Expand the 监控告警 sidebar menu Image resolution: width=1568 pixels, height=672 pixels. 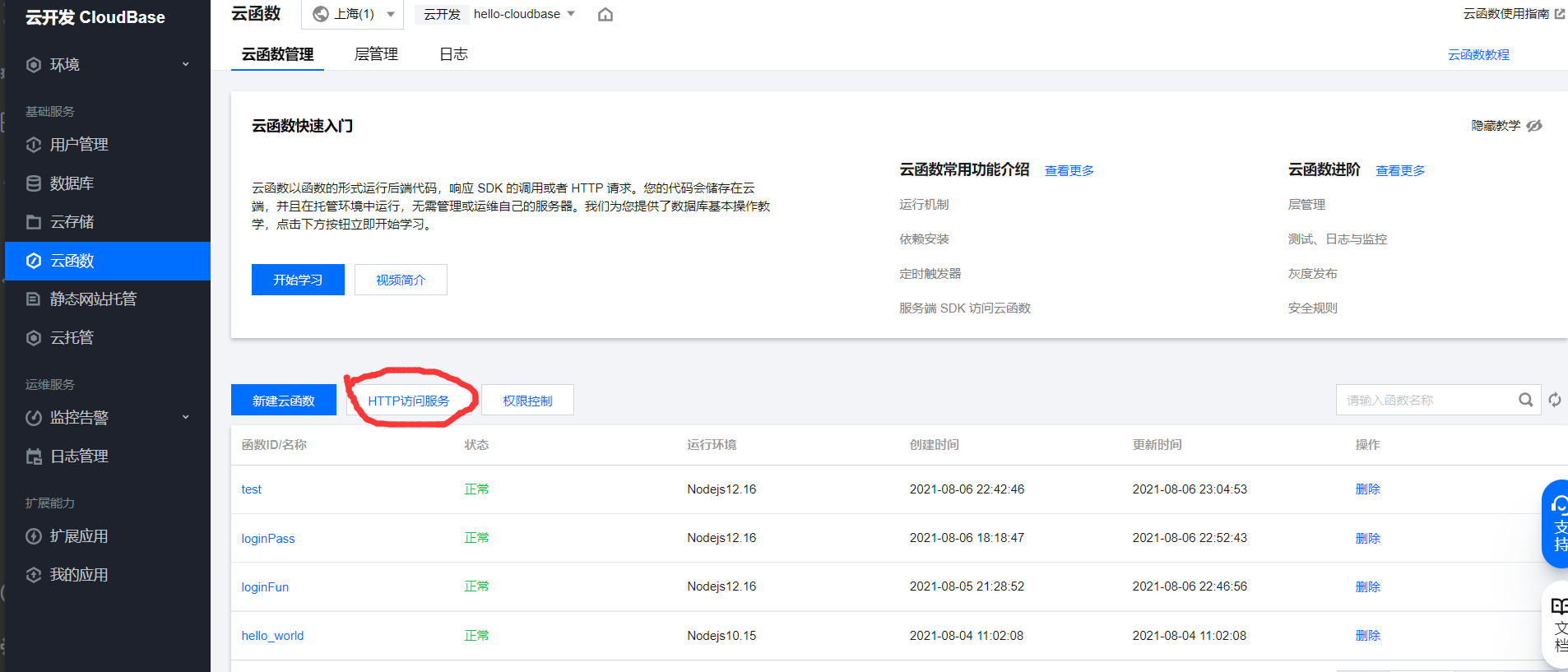point(186,418)
